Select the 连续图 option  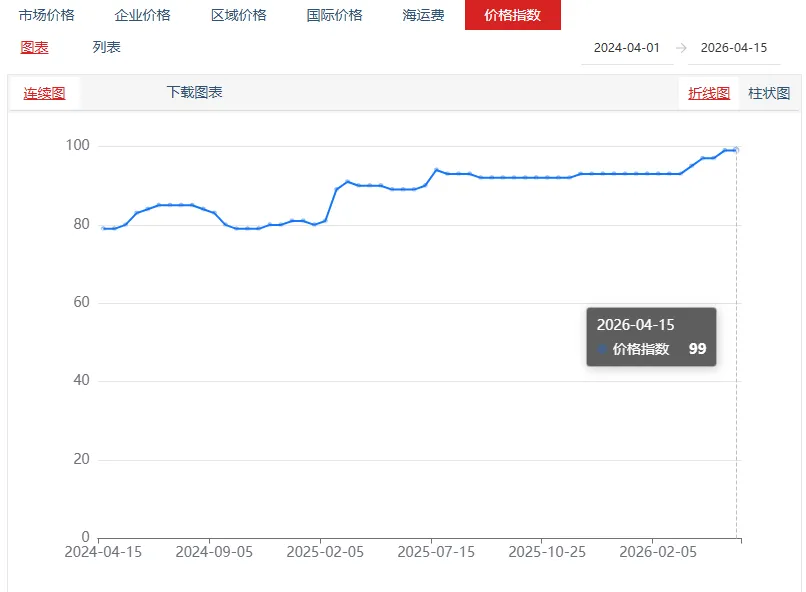[44, 93]
